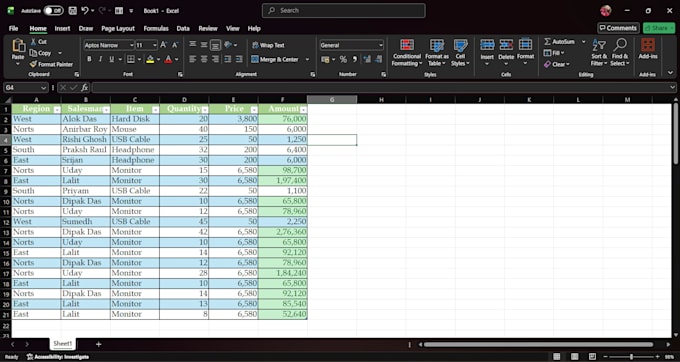Click the zoom slider in status bar
This screenshot has width=680, height=362.
[631, 357]
